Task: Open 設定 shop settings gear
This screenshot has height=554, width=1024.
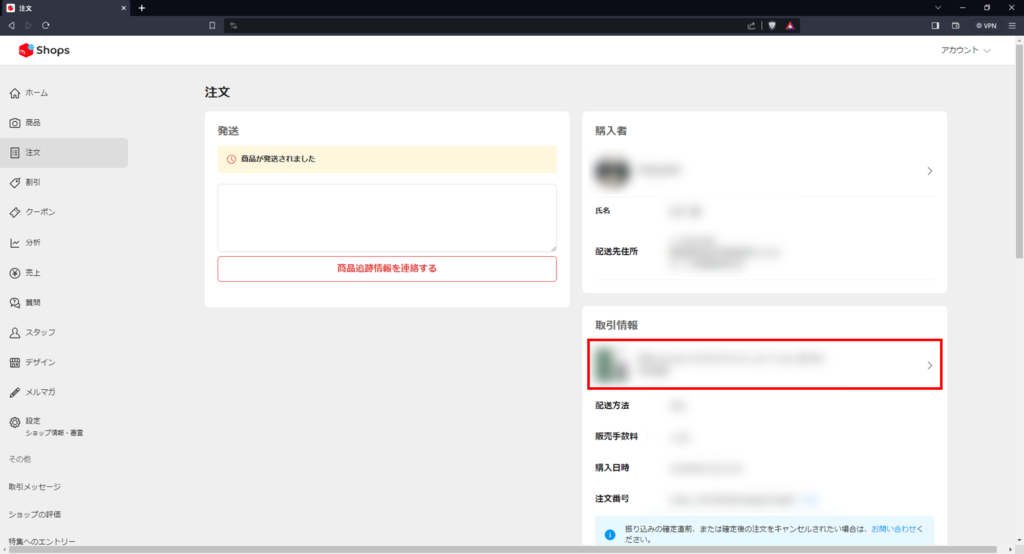Action: click(x=15, y=422)
